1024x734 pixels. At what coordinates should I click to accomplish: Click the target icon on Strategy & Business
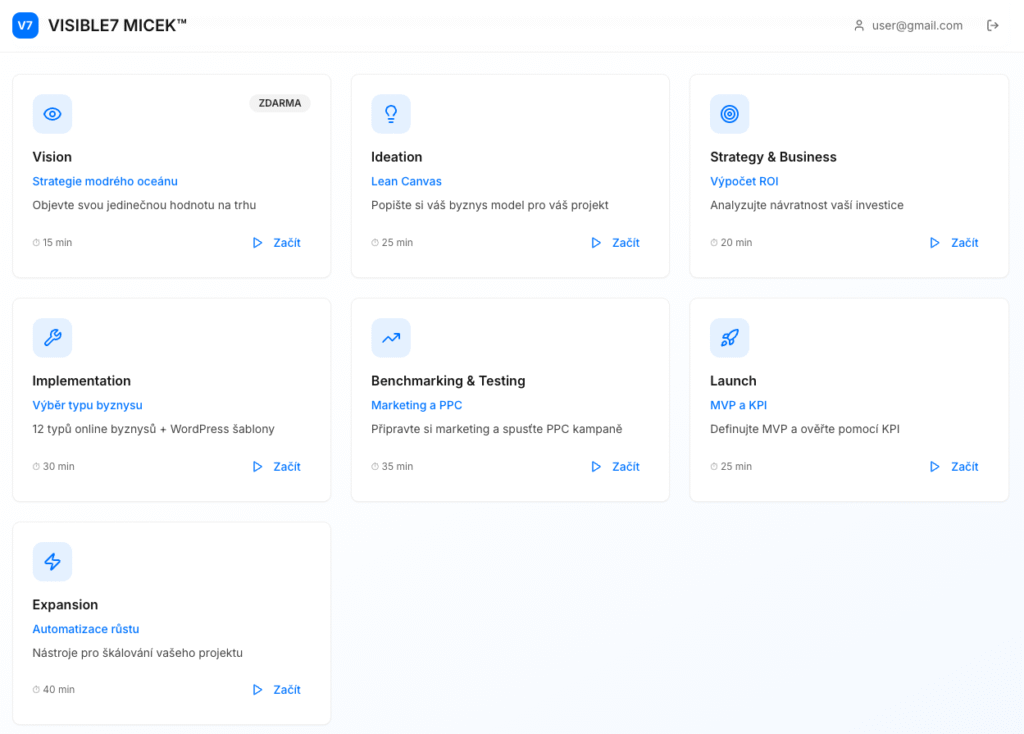(729, 114)
